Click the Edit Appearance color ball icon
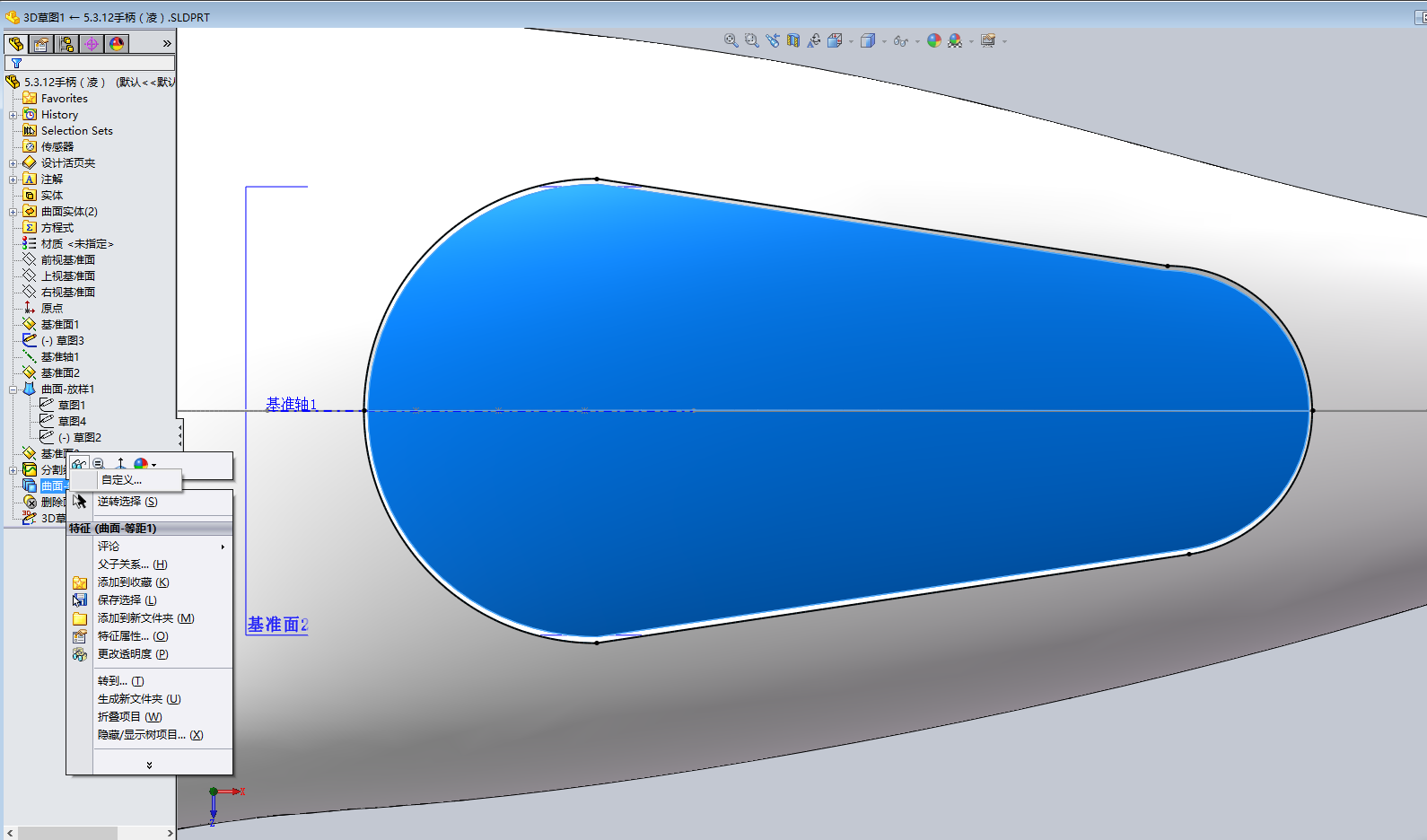The image size is (1427, 840). (x=934, y=40)
